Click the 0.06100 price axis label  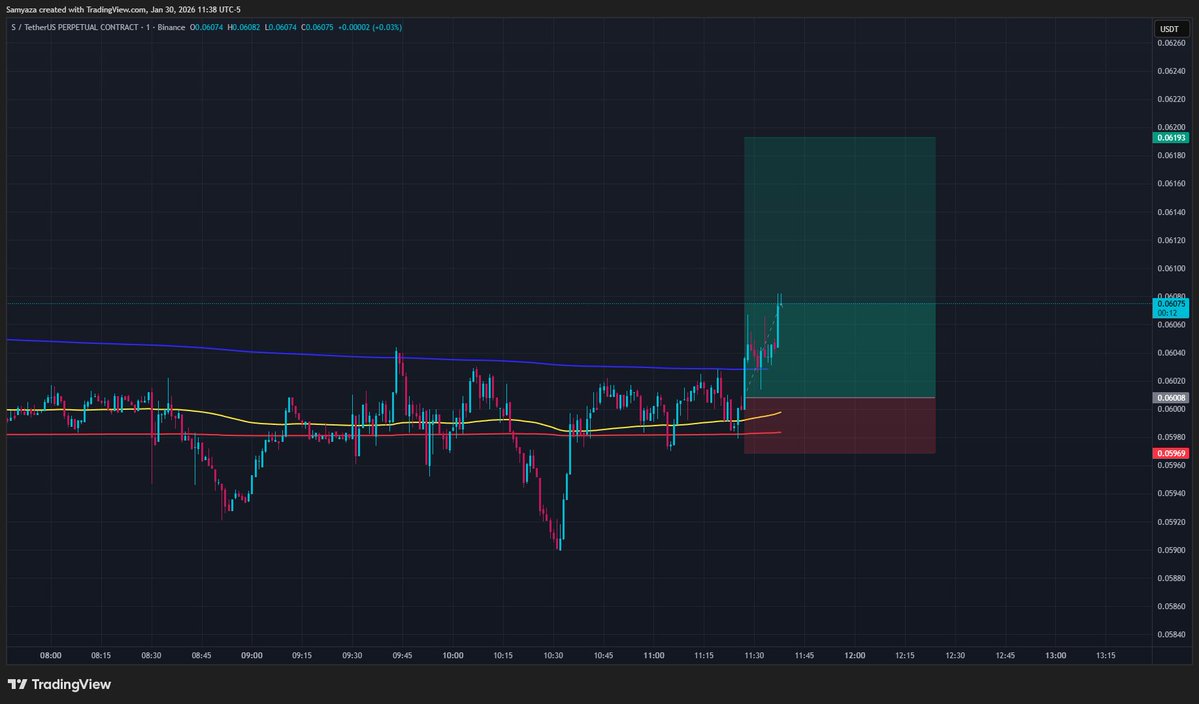coord(1171,268)
